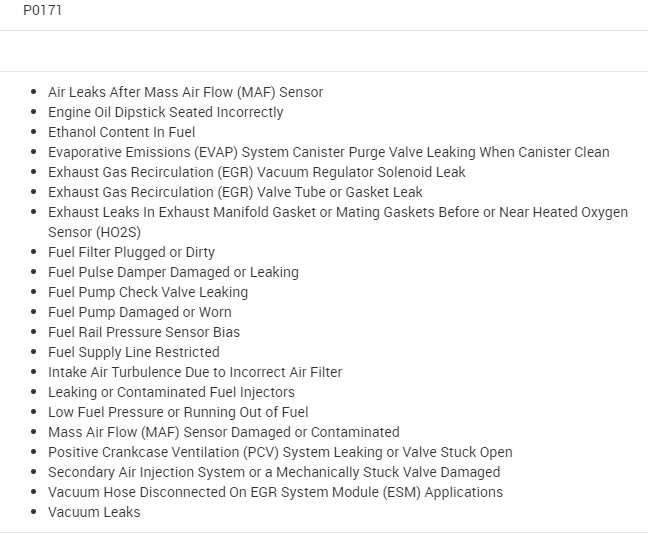The height and width of the screenshot is (544, 648).
Task: Select the 'Ethanol Content In Fuel' line
Action: pyautogui.click(x=121, y=132)
